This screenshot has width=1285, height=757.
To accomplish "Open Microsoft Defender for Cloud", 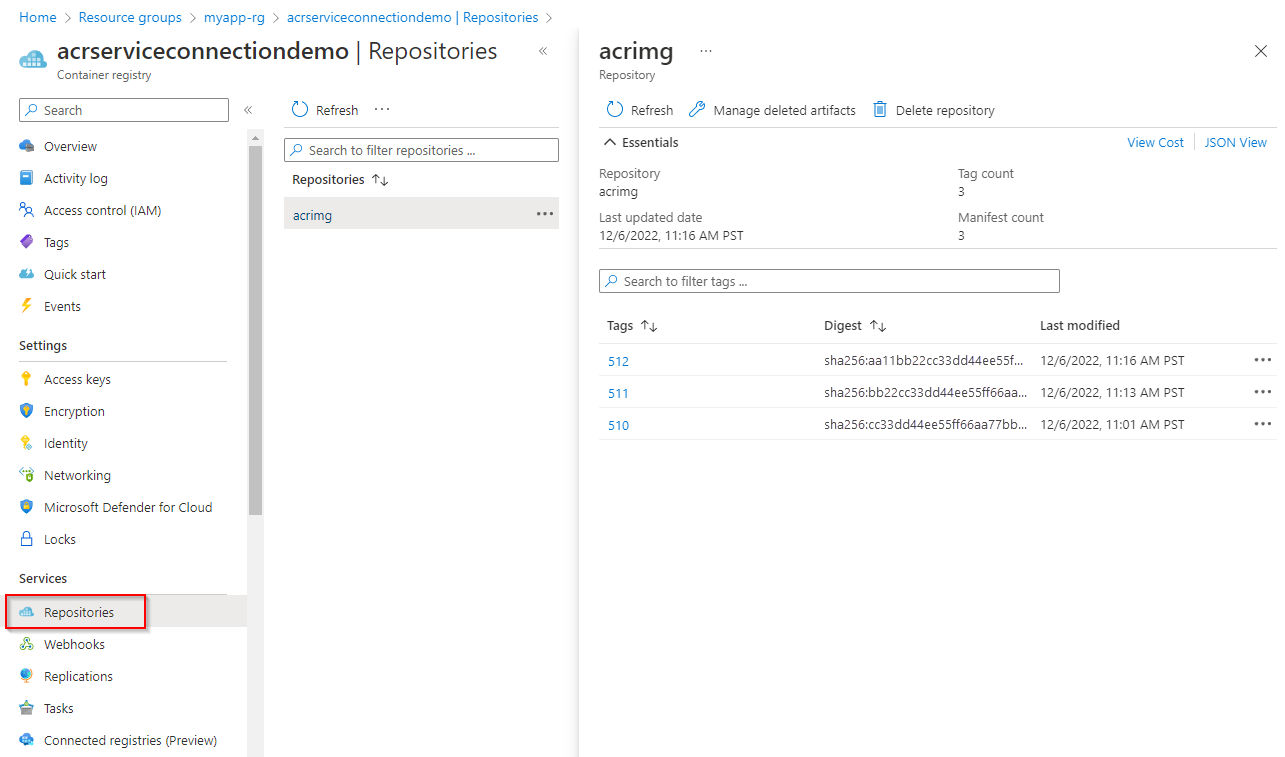I will (128, 506).
